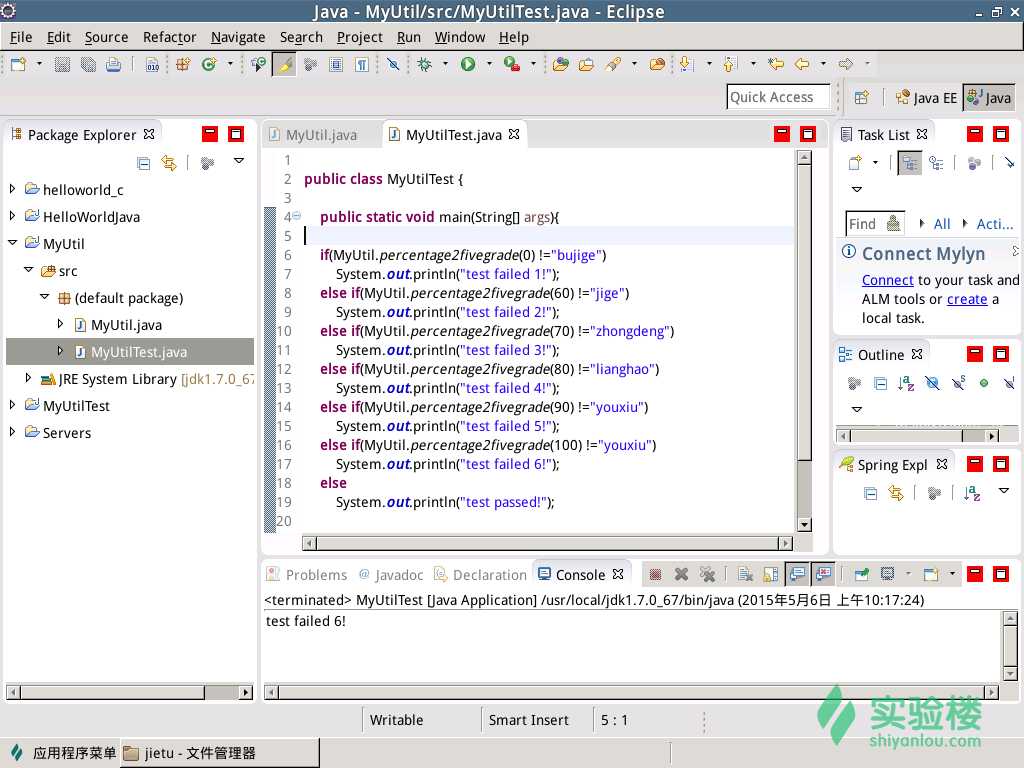The height and width of the screenshot is (768, 1024).
Task: Remove launch with Console X icon
Action: coord(681,574)
